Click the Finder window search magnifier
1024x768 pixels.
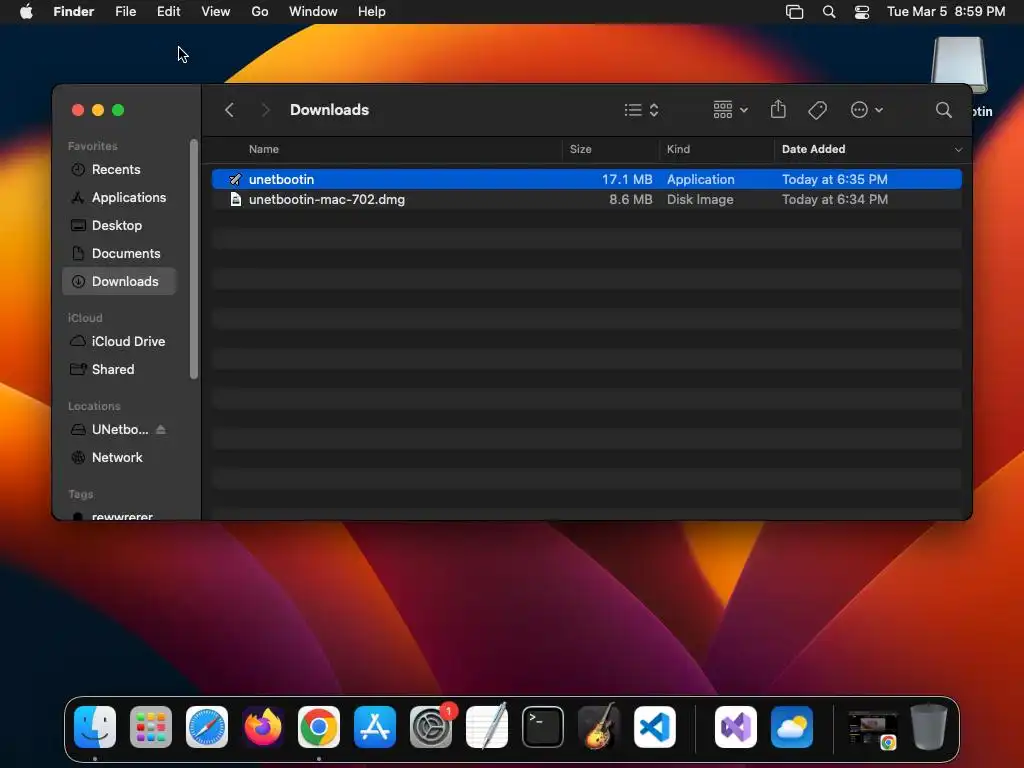(943, 110)
